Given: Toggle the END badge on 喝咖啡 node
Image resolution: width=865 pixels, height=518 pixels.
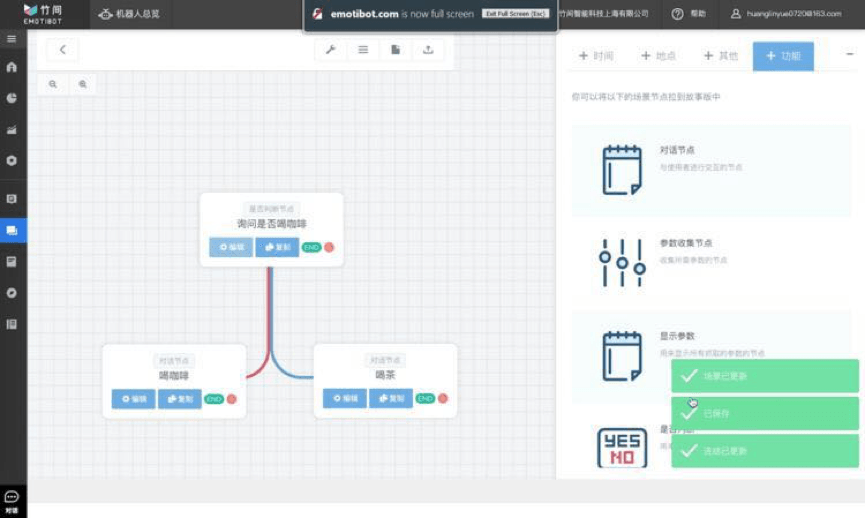Looking at the screenshot, I should tap(213, 398).
